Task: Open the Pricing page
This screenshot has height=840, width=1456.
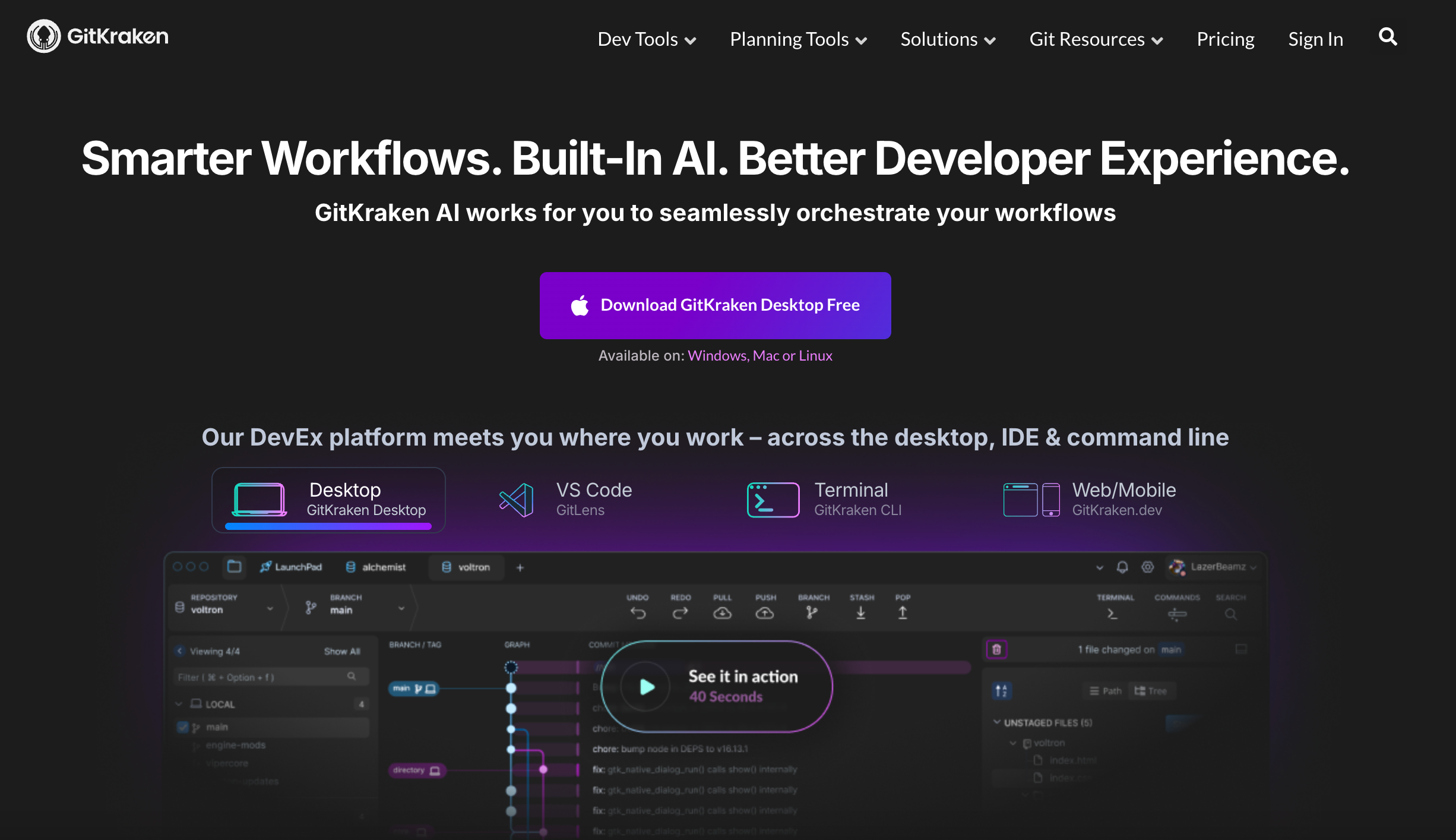Action: tap(1225, 39)
